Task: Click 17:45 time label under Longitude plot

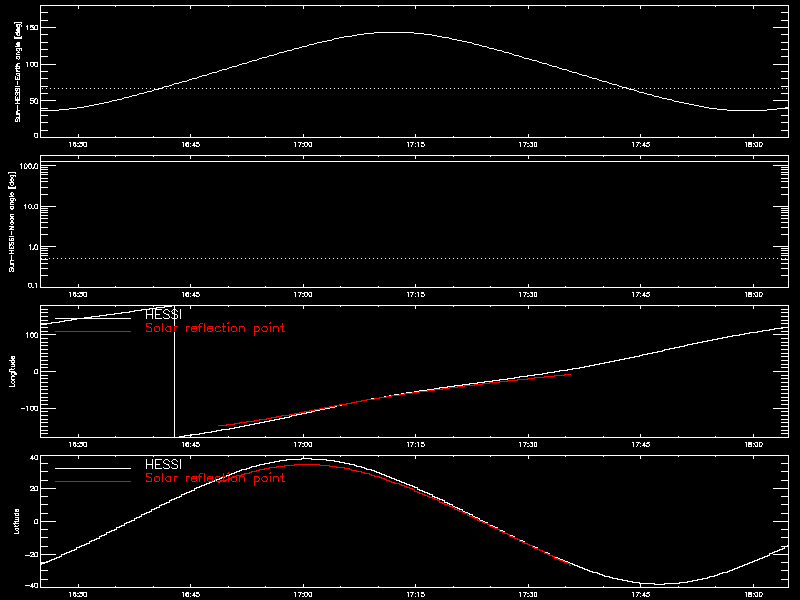Action: pos(641,445)
